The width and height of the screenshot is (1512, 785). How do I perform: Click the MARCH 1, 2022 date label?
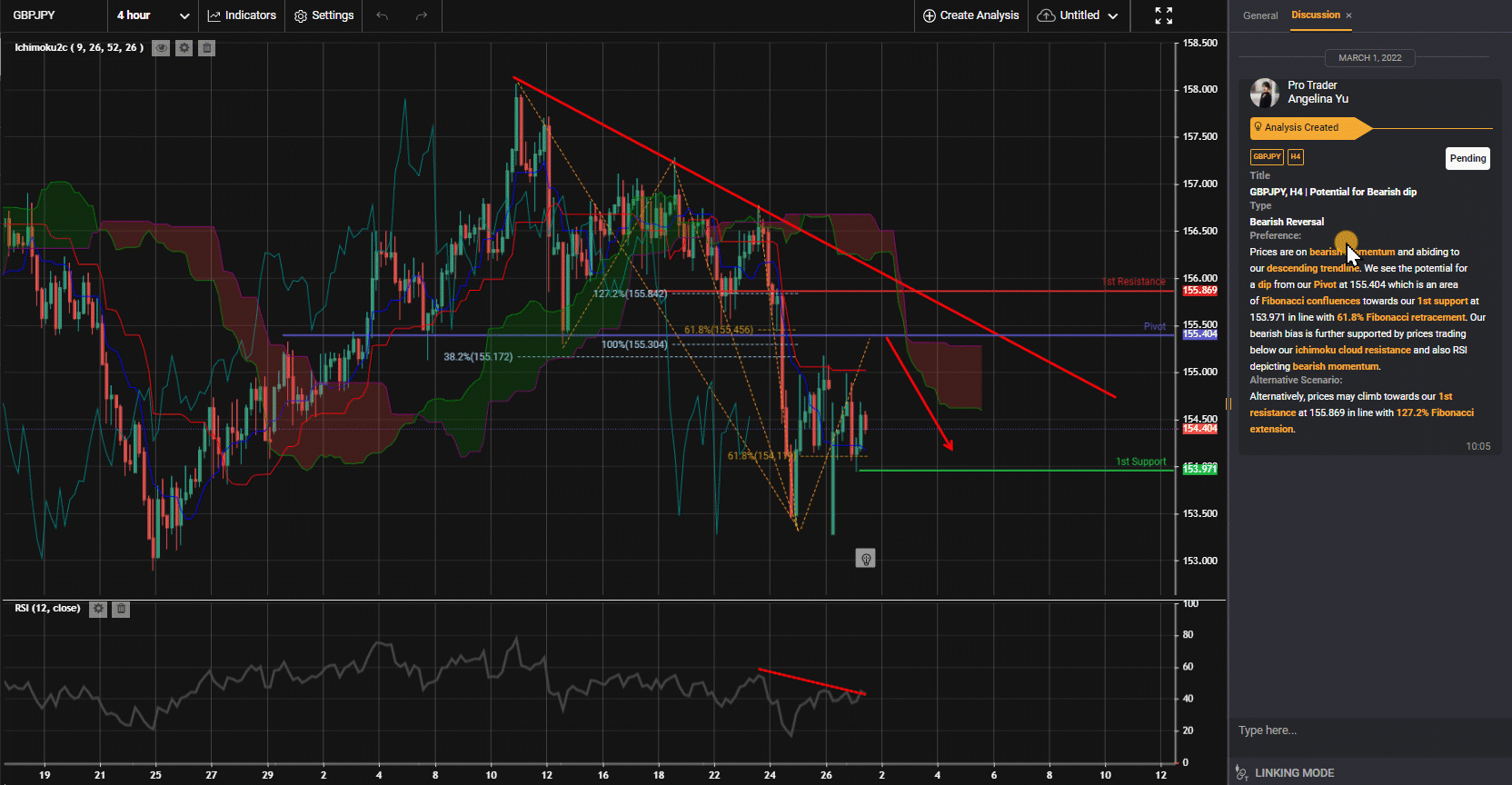(x=1369, y=58)
